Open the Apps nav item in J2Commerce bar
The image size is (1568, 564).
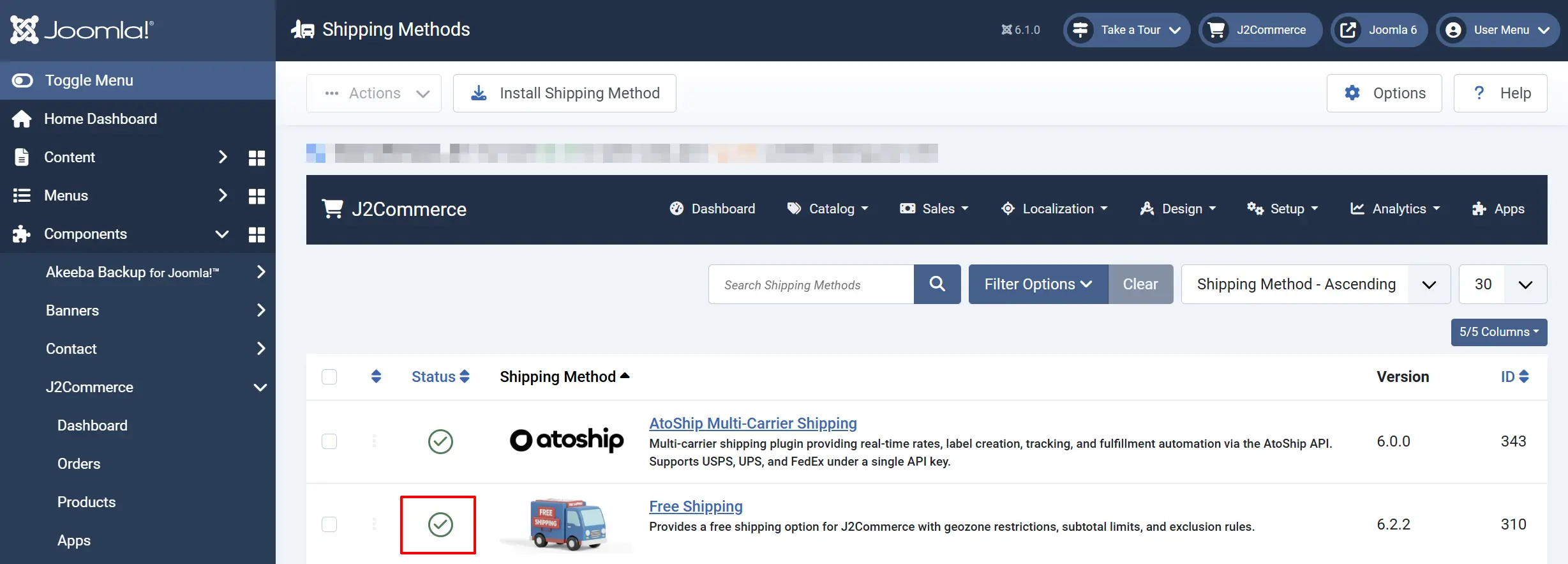pos(1498,209)
